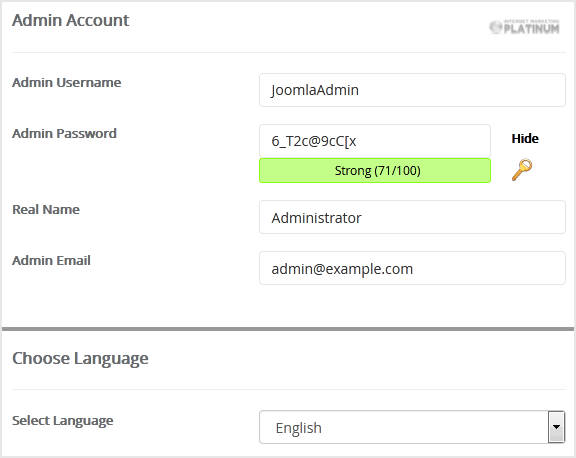
Task: Click the Admin Email input box
Action: click(x=412, y=268)
